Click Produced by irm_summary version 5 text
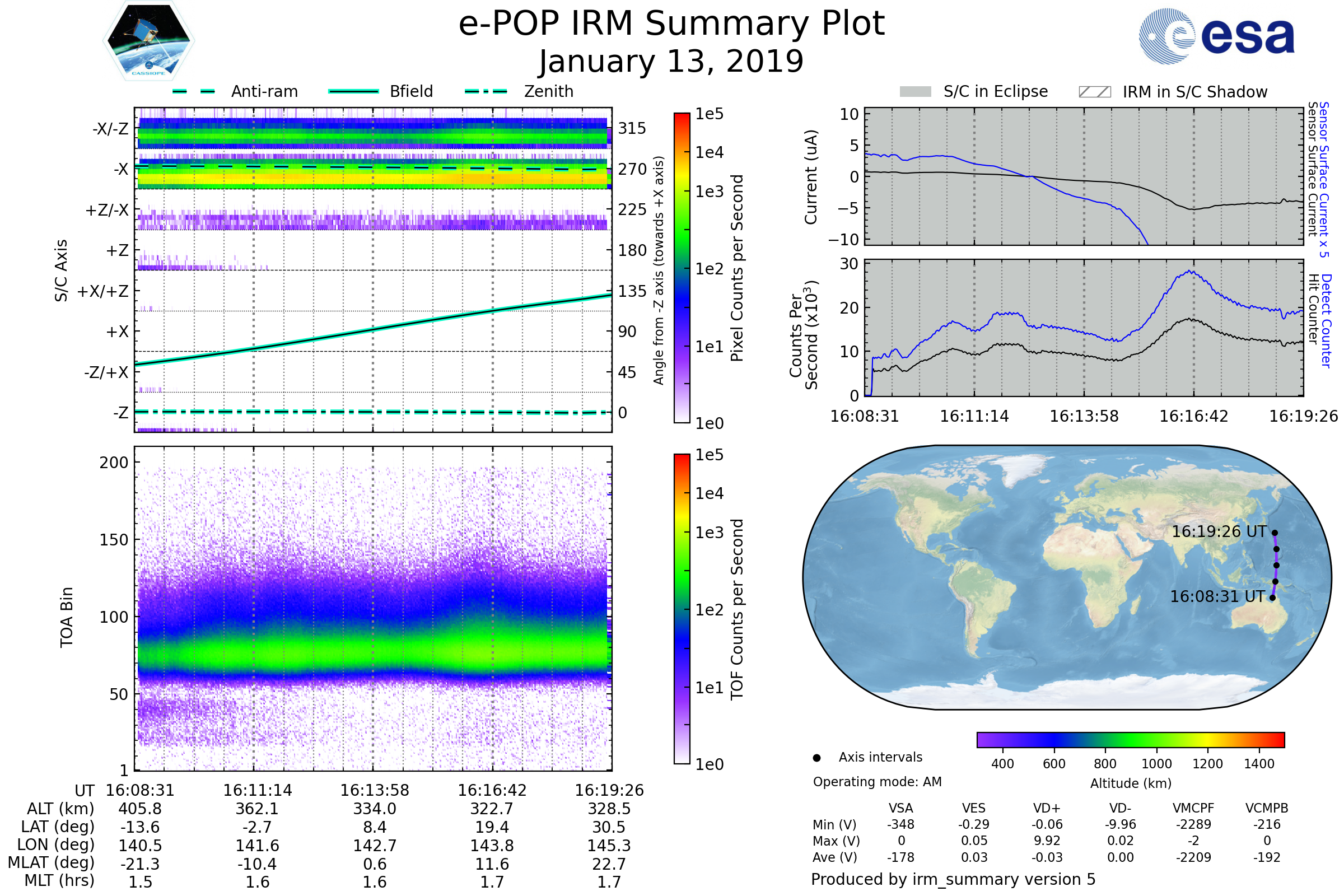Screen dimensions: 1344x896 (x=953, y=879)
